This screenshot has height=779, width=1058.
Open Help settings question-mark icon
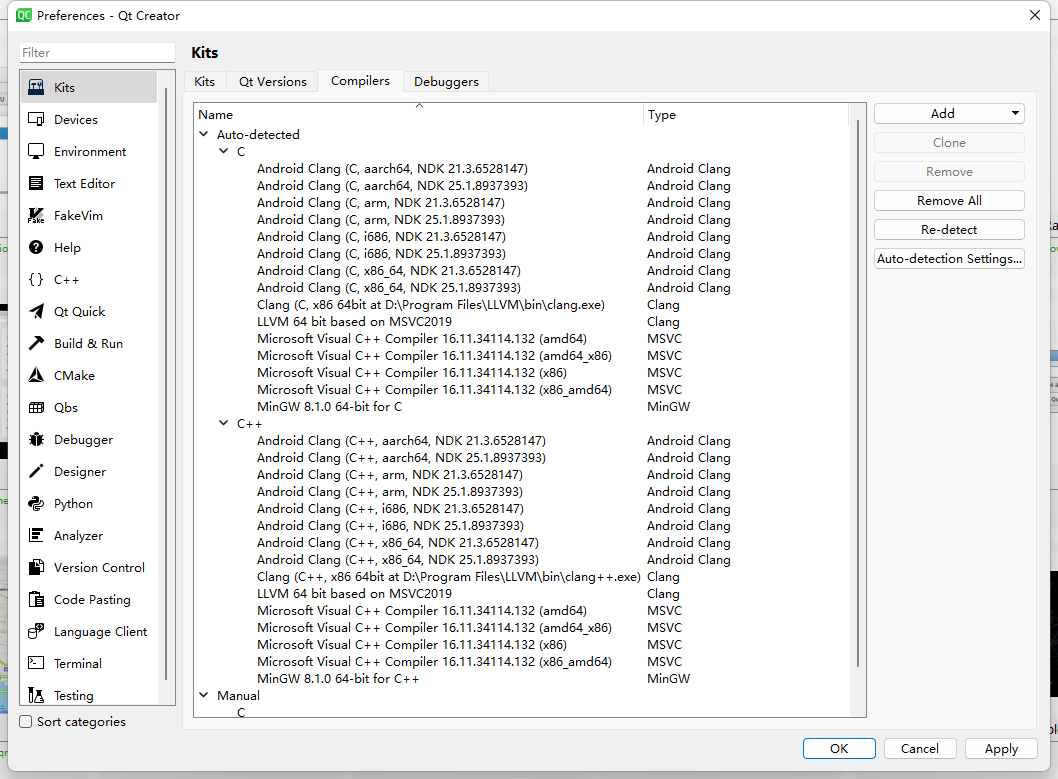tap(36, 248)
